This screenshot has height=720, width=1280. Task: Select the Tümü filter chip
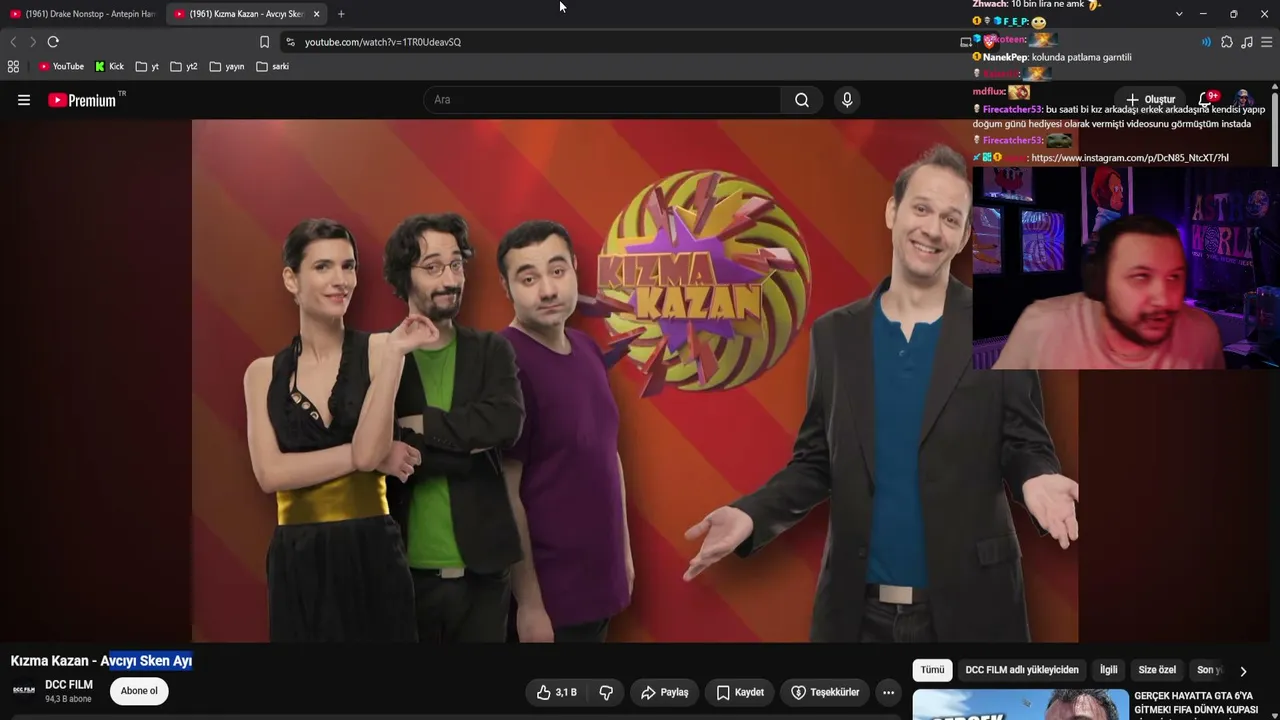click(x=932, y=670)
